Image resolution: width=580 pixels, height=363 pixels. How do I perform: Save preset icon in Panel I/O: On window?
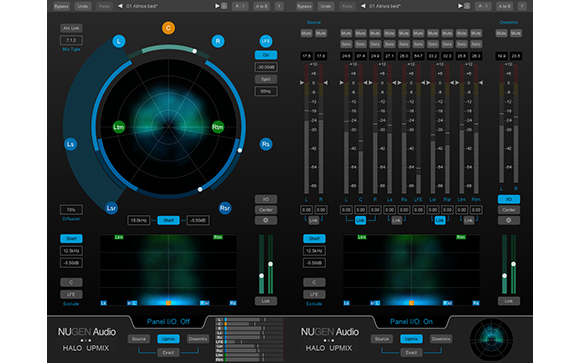(x=467, y=6)
